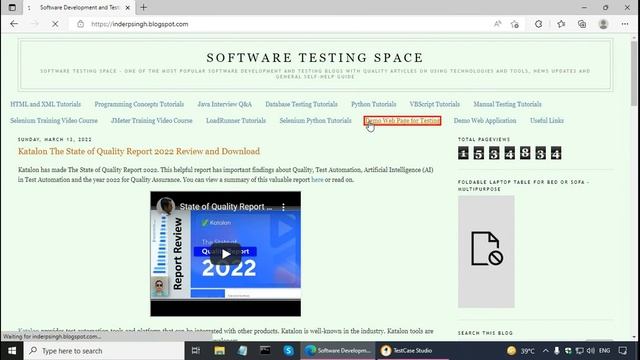Go back to the previous page
This screenshot has height=360, width=640.
pos(14,24)
